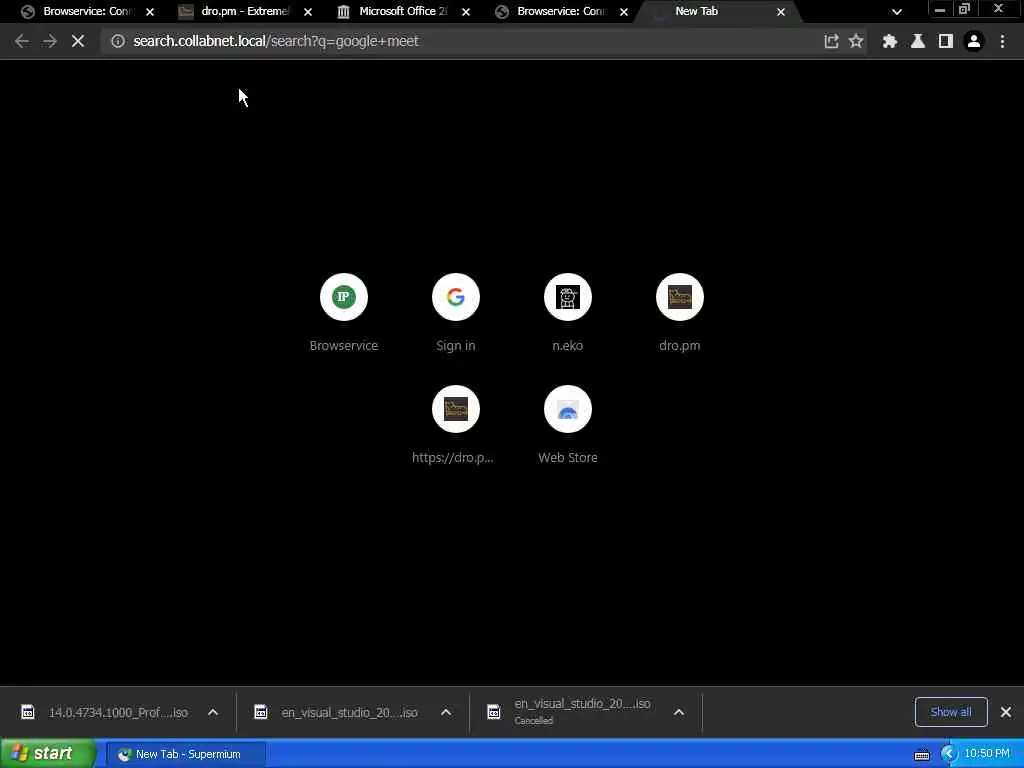Expand hidden system tray icons
The height and width of the screenshot is (768, 1024).
click(x=949, y=754)
